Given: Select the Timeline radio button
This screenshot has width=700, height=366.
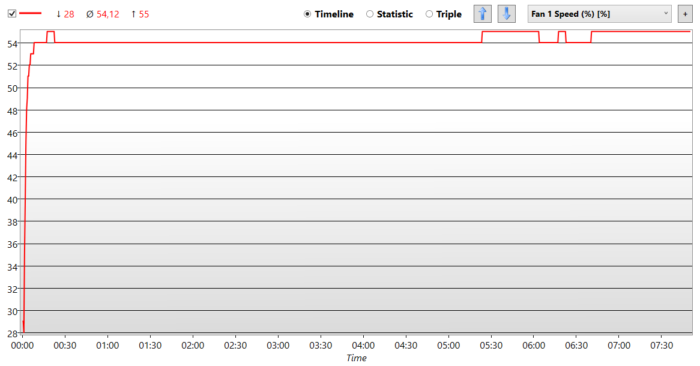Looking at the screenshot, I should point(307,14).
